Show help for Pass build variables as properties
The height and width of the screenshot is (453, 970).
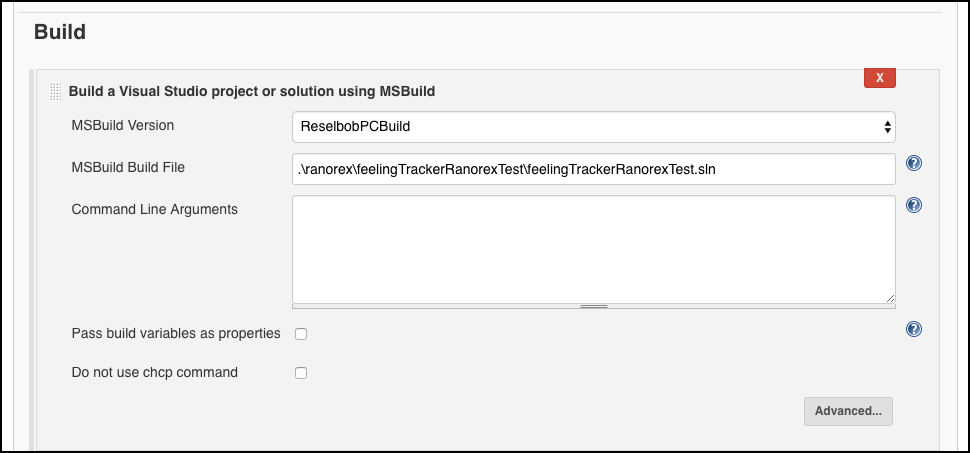[x=914, y=329]
